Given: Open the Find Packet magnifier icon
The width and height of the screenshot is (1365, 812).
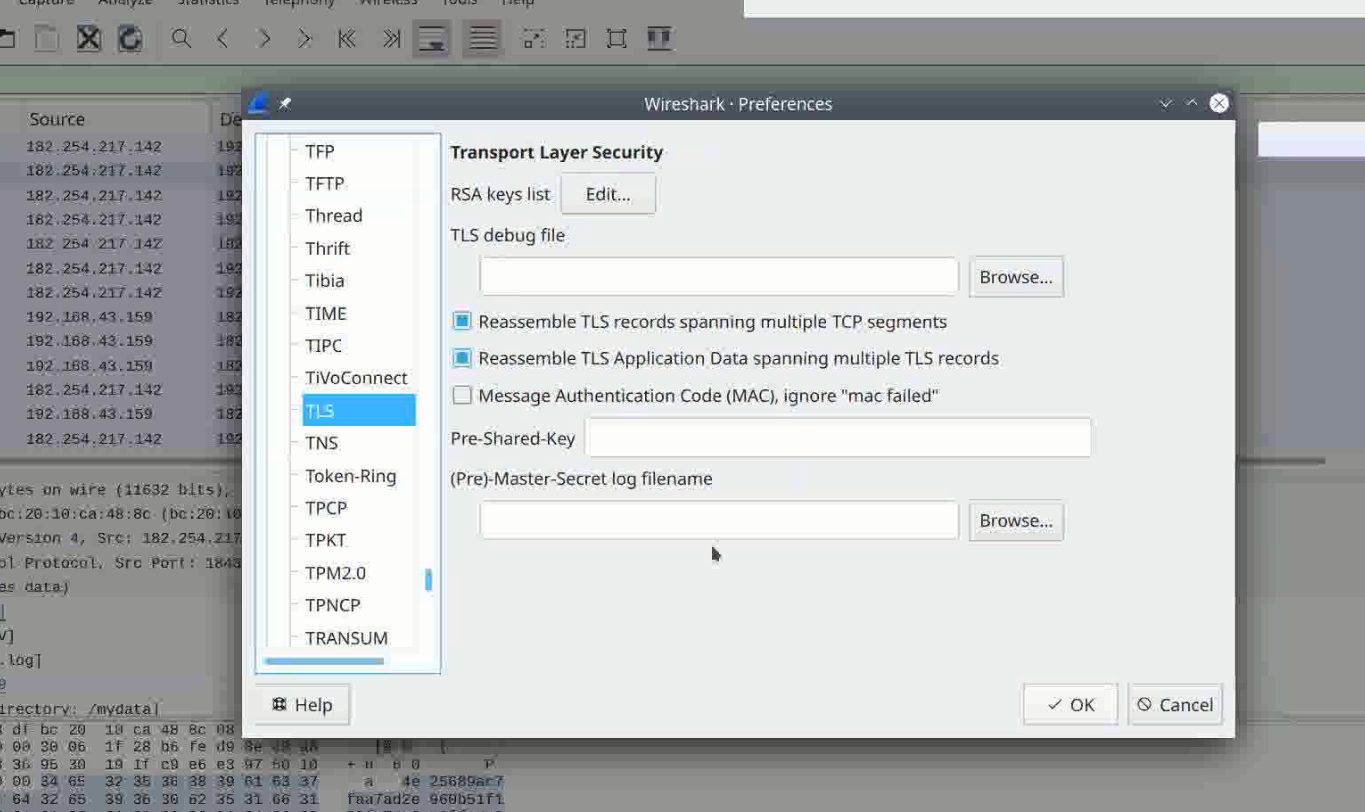Looking at the screenshot, I should pyautogui.click(x=181, y=39).
